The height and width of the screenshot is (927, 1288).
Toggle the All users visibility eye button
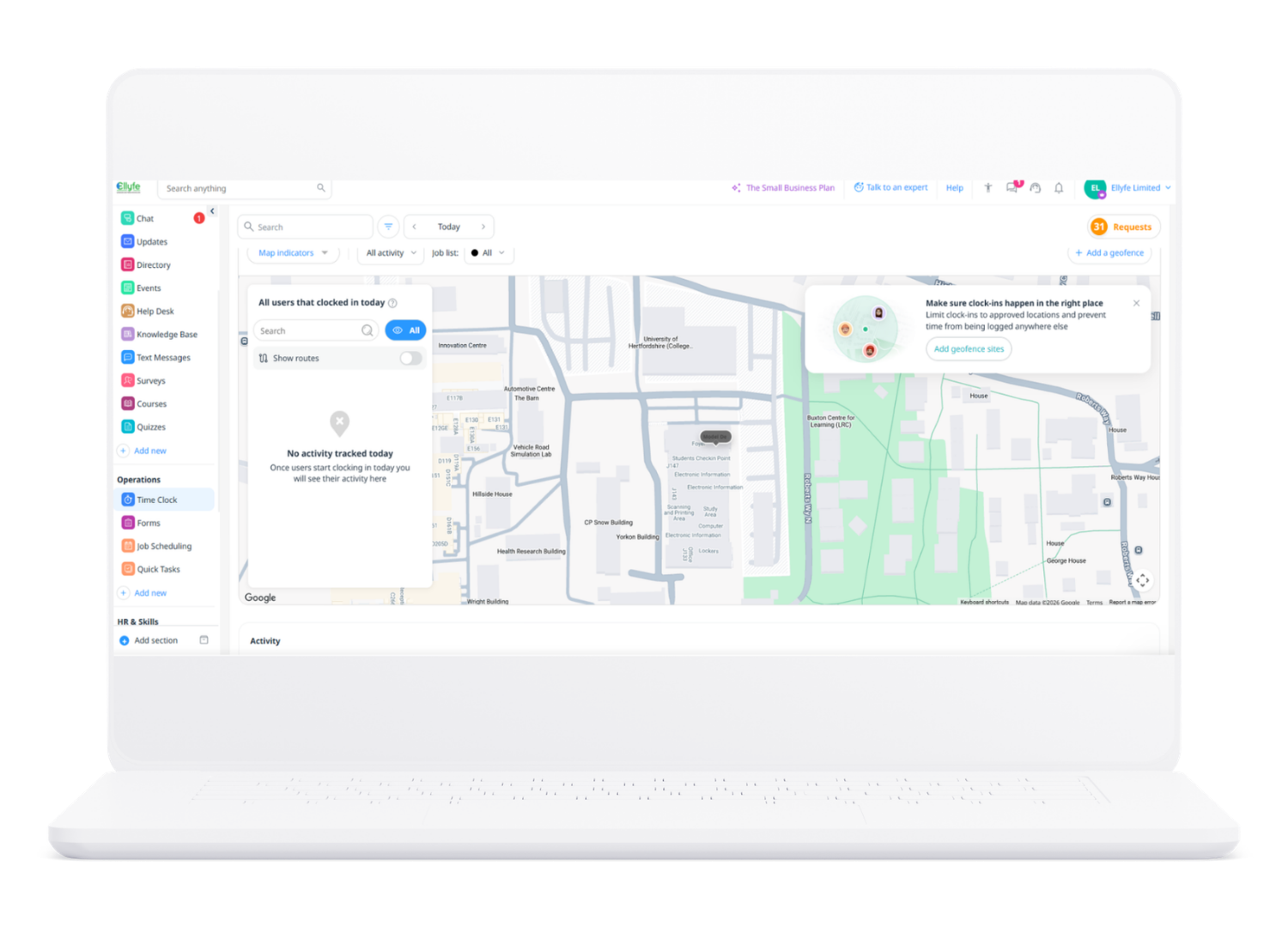coord(405,330)
